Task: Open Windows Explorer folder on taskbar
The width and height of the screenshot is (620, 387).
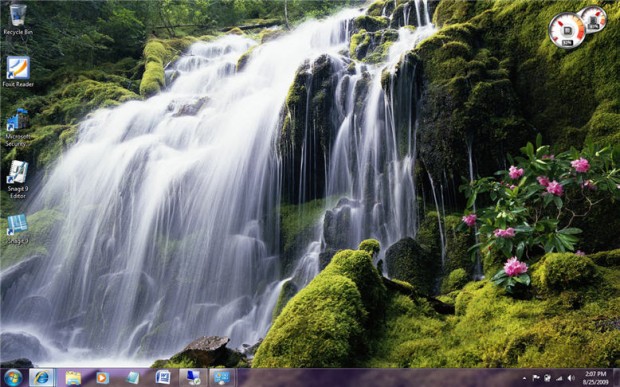Action: tap(73, 378)
